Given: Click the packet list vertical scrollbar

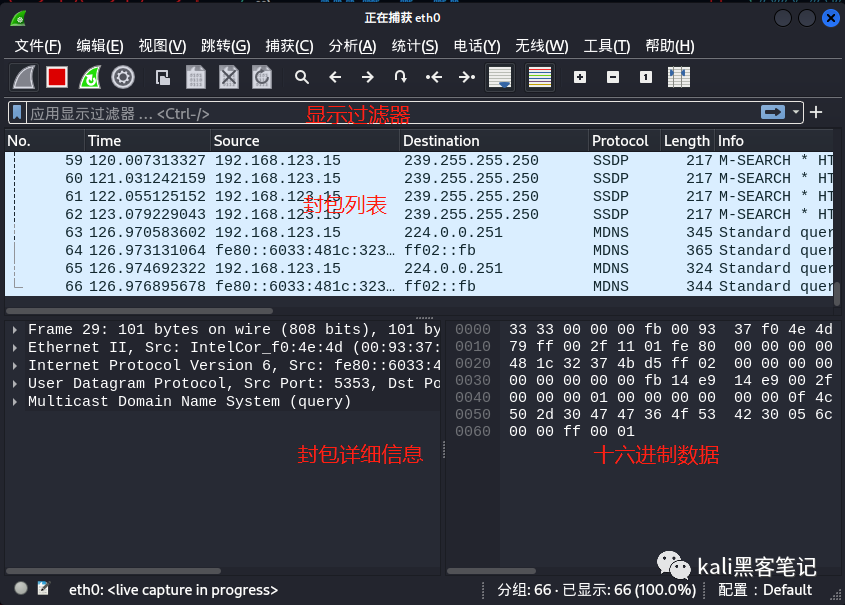Looking at the screenshot, I should 837,294.
